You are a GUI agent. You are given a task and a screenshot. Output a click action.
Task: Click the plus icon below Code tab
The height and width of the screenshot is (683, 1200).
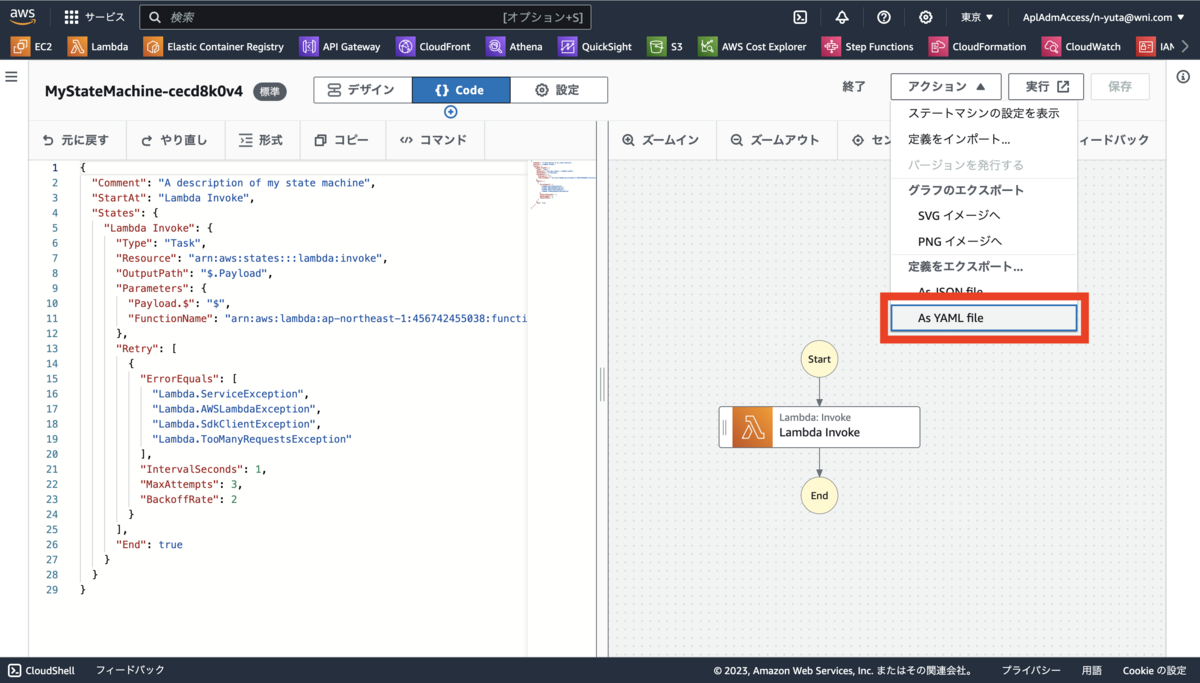tap(450, 112)
